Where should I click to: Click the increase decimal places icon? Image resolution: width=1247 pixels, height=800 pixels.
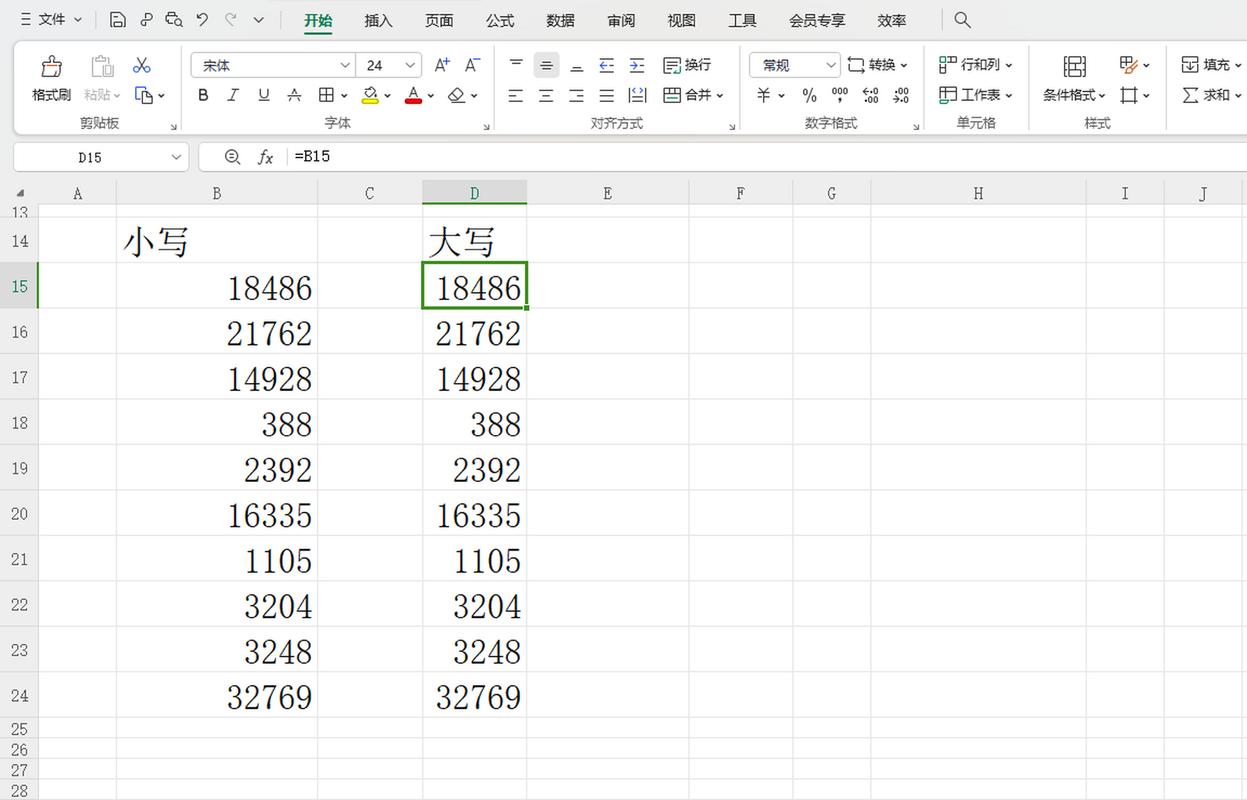click(871, 96)
